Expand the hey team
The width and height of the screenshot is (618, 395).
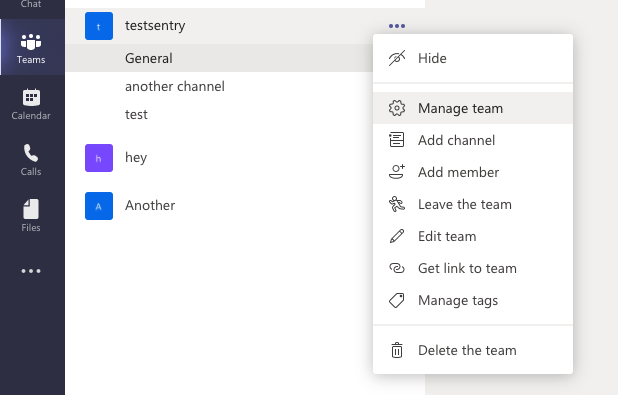tap(136, 158)
